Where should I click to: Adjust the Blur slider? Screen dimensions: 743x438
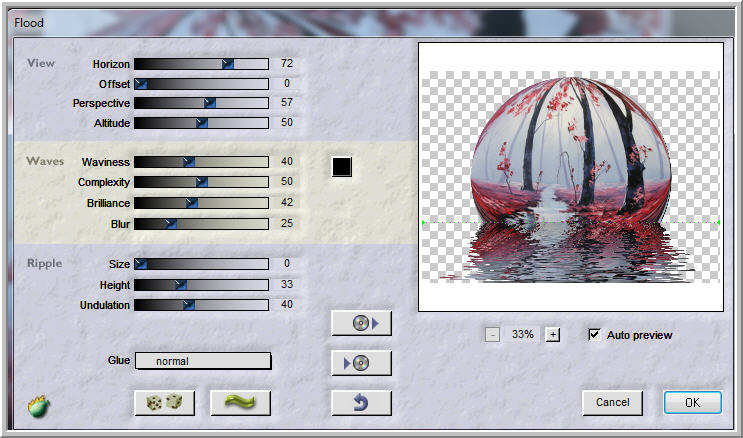click(x=201, y=224)
